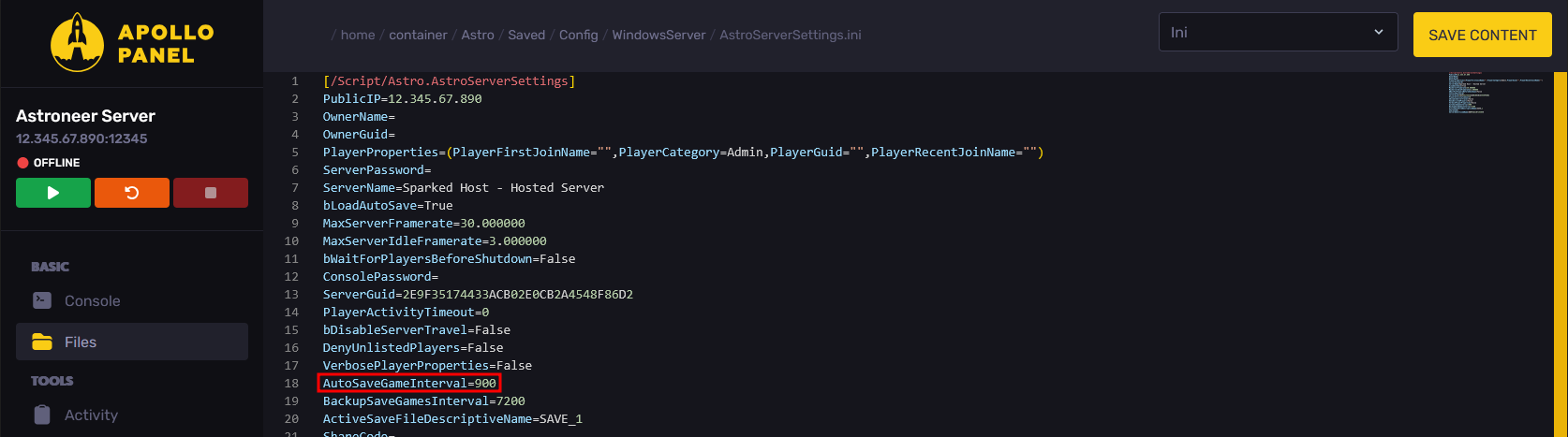Image resolution: width=1568 pixels, height=437 pixels.
Task: Click on the ServerName line in editor
Action: pyautogui.click(x=463, y=187)
